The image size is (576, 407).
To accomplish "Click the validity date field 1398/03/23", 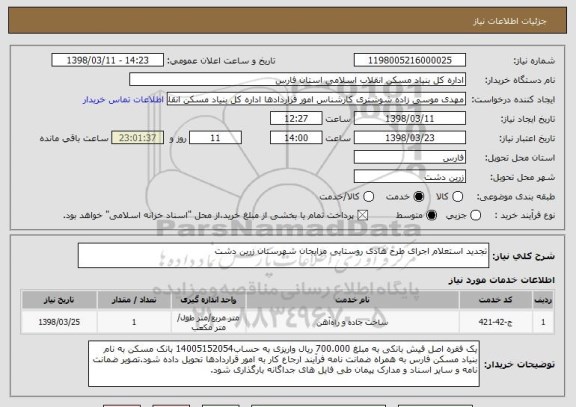I will (410, 138).
